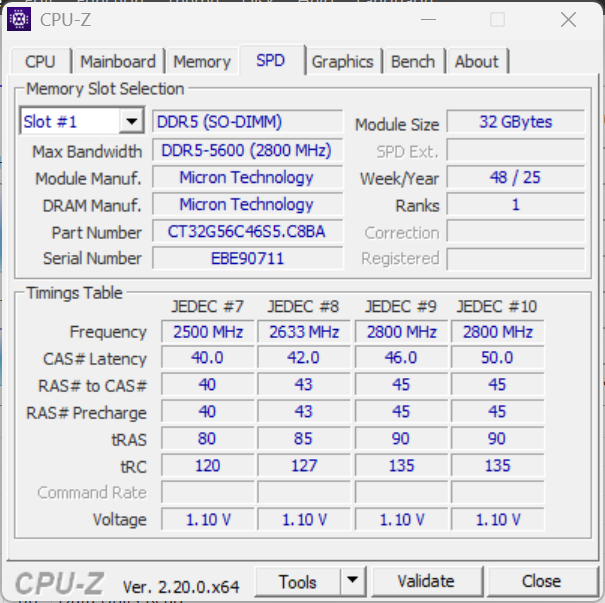
Task: Click the Max Bandwidth label
Action: (87, 152)
